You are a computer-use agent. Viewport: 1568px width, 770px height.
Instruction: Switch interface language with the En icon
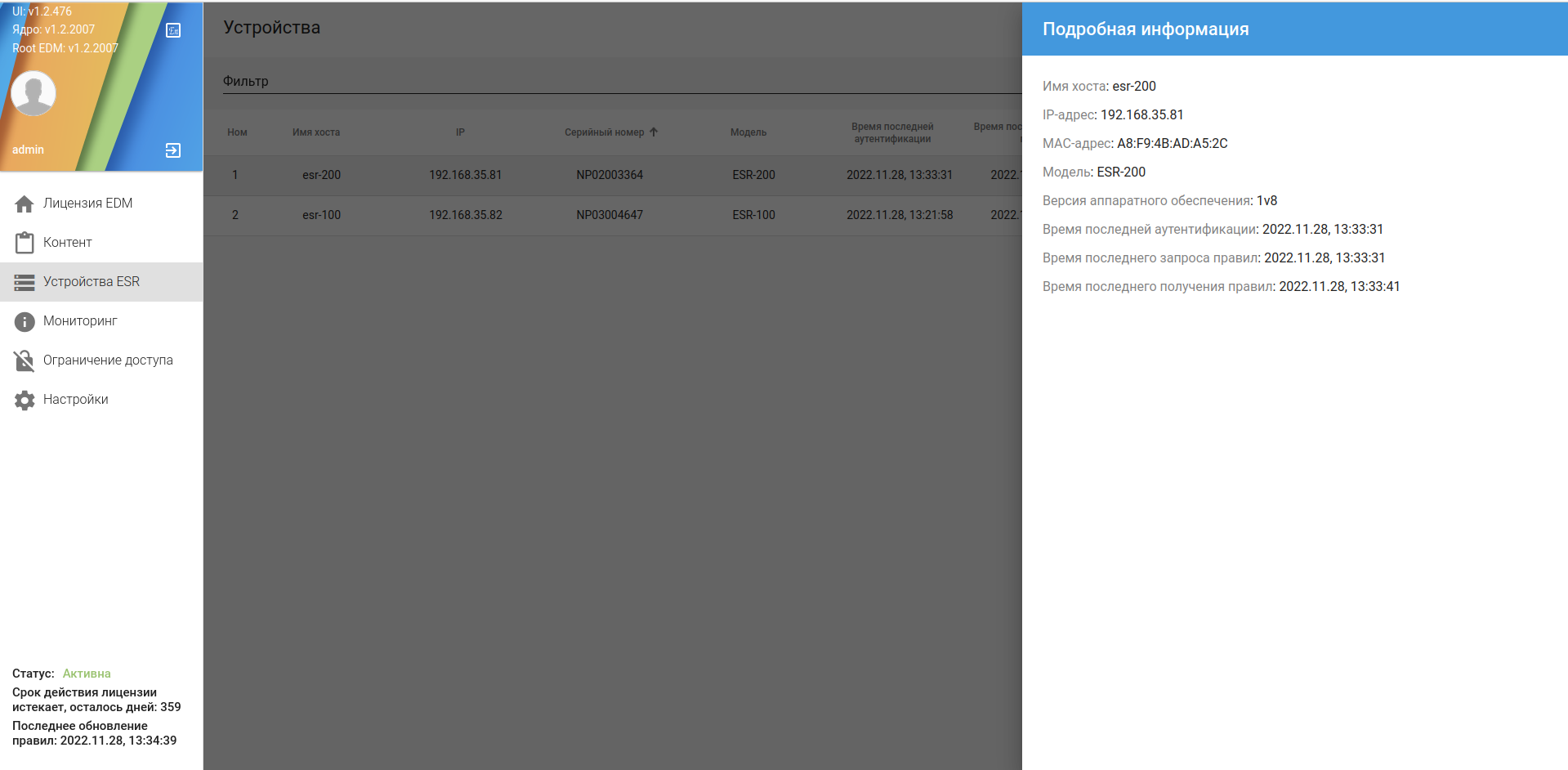[x=173, y=30]
